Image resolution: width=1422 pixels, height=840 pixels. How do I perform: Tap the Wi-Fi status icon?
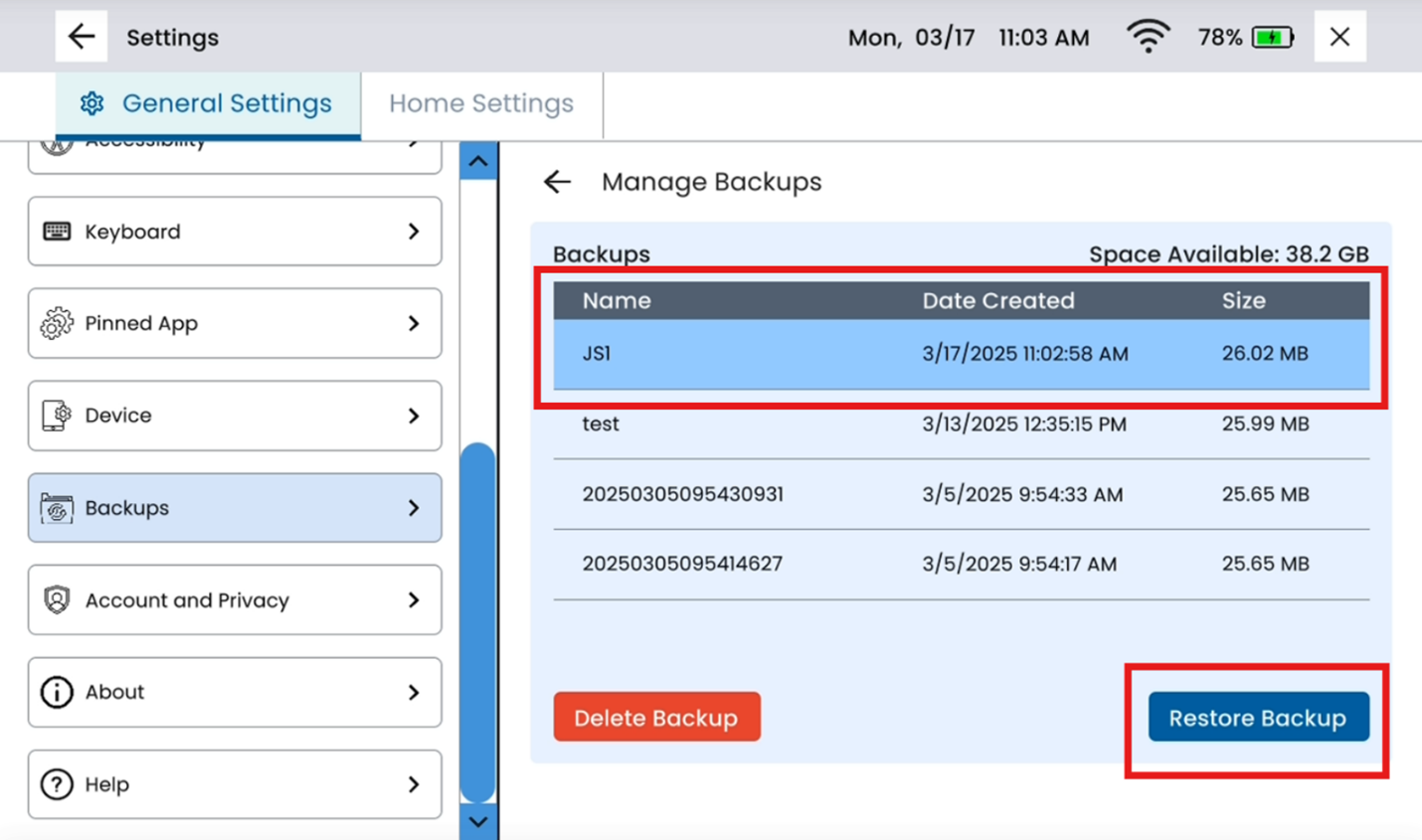point(1148,38)
